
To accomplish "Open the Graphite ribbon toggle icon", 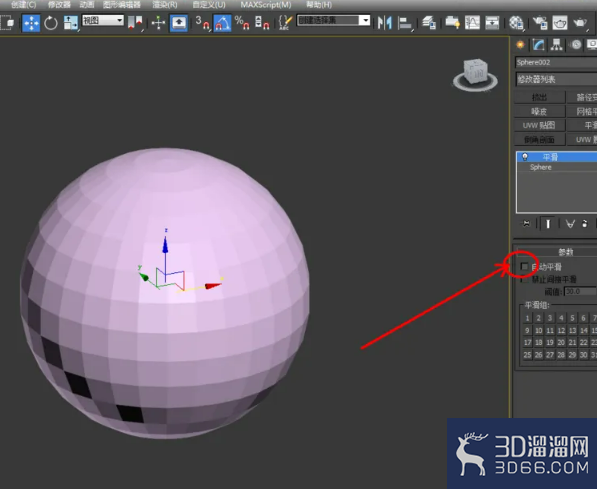I will tap(452, 23).
